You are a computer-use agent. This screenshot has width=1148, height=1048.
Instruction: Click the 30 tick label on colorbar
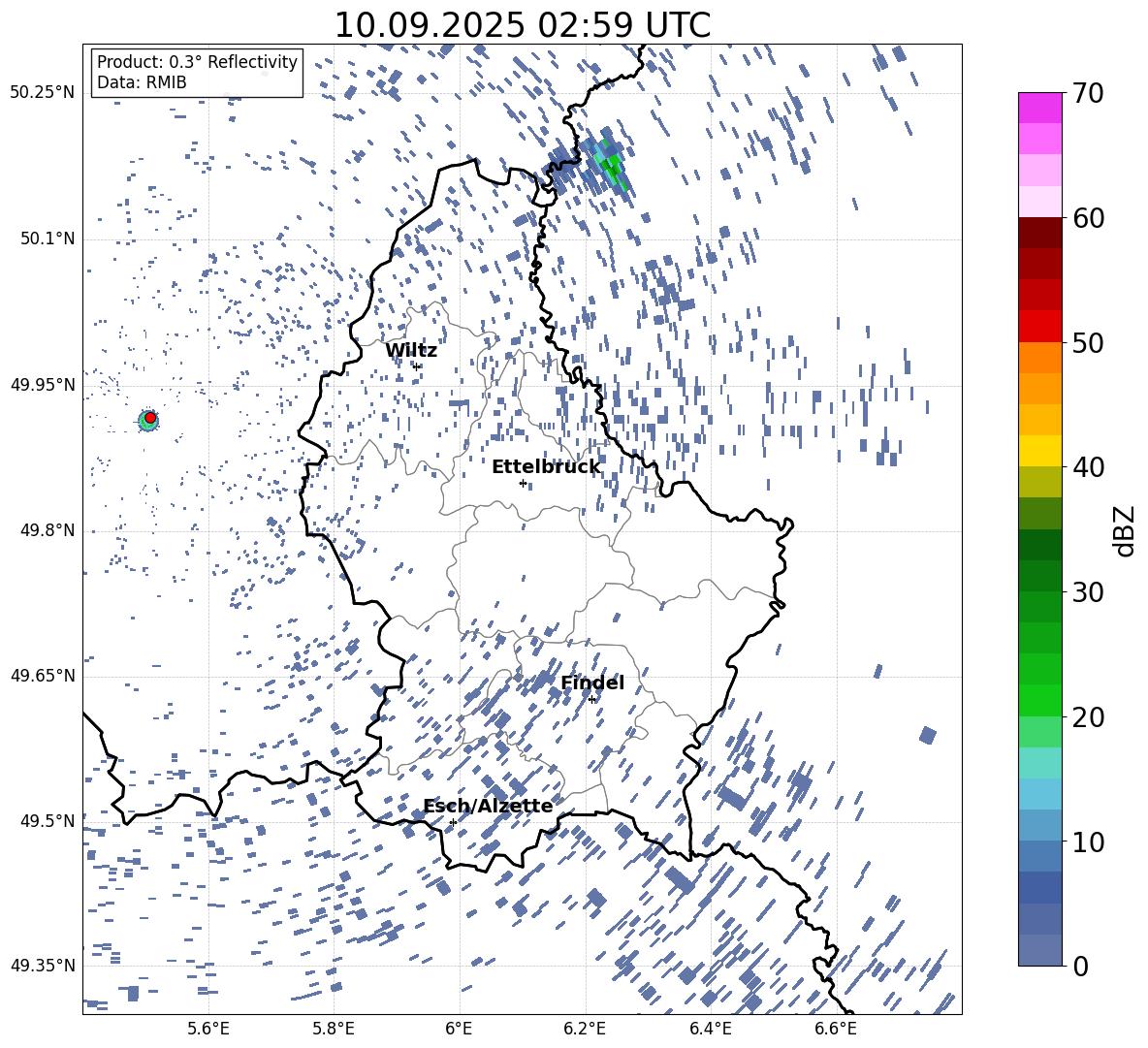coord(1088,592)
